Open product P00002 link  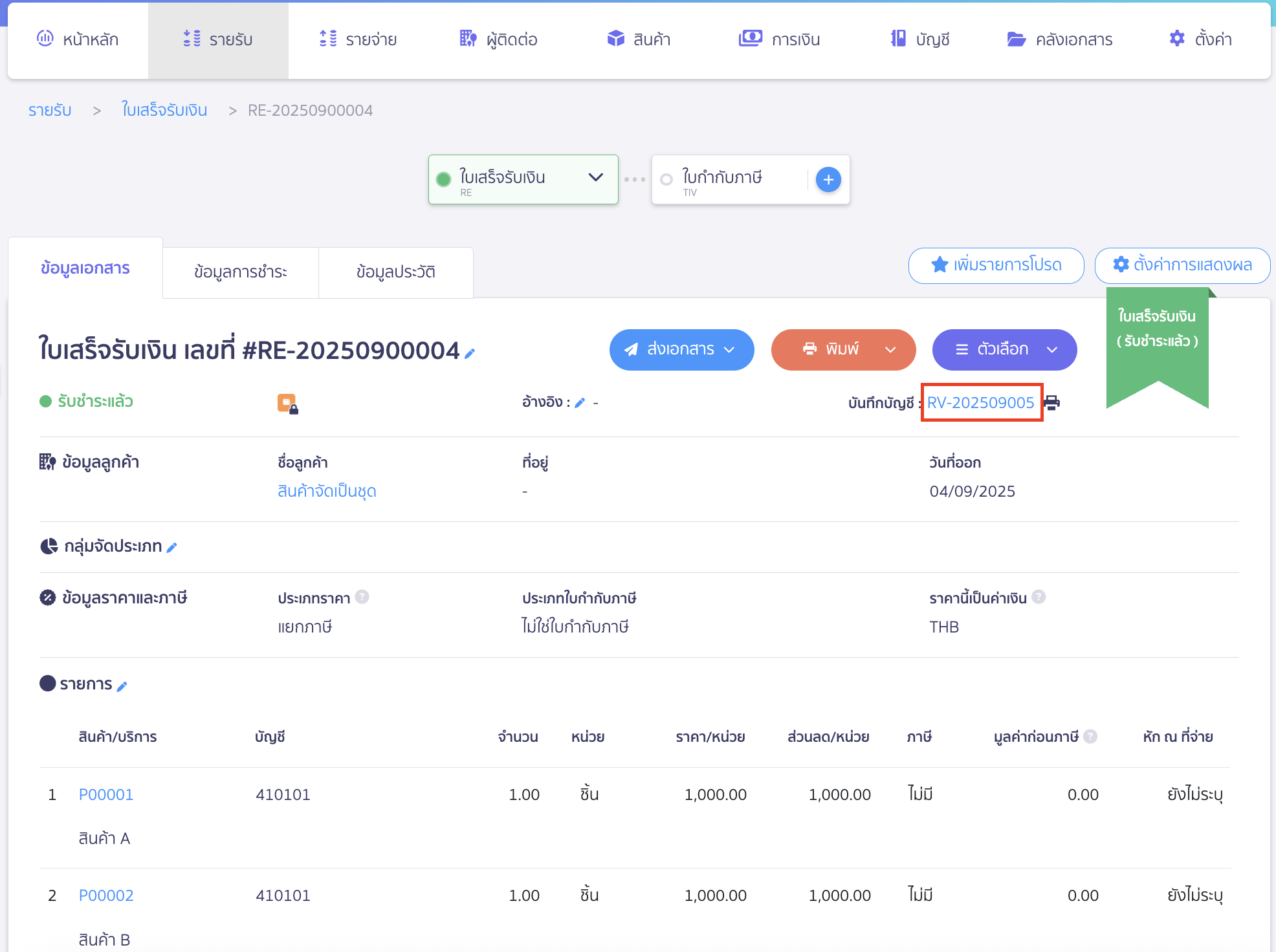pyautogui.click(x=106, y=896)
